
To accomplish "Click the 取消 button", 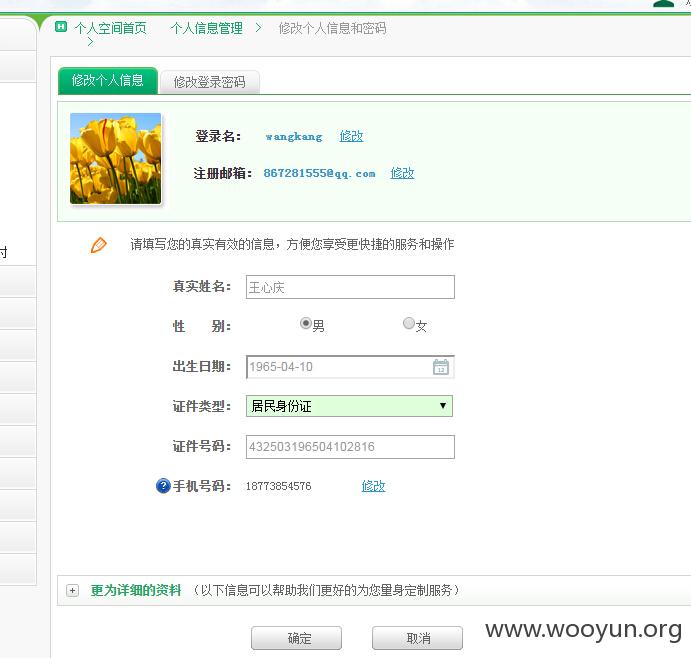I will point(417,638).
